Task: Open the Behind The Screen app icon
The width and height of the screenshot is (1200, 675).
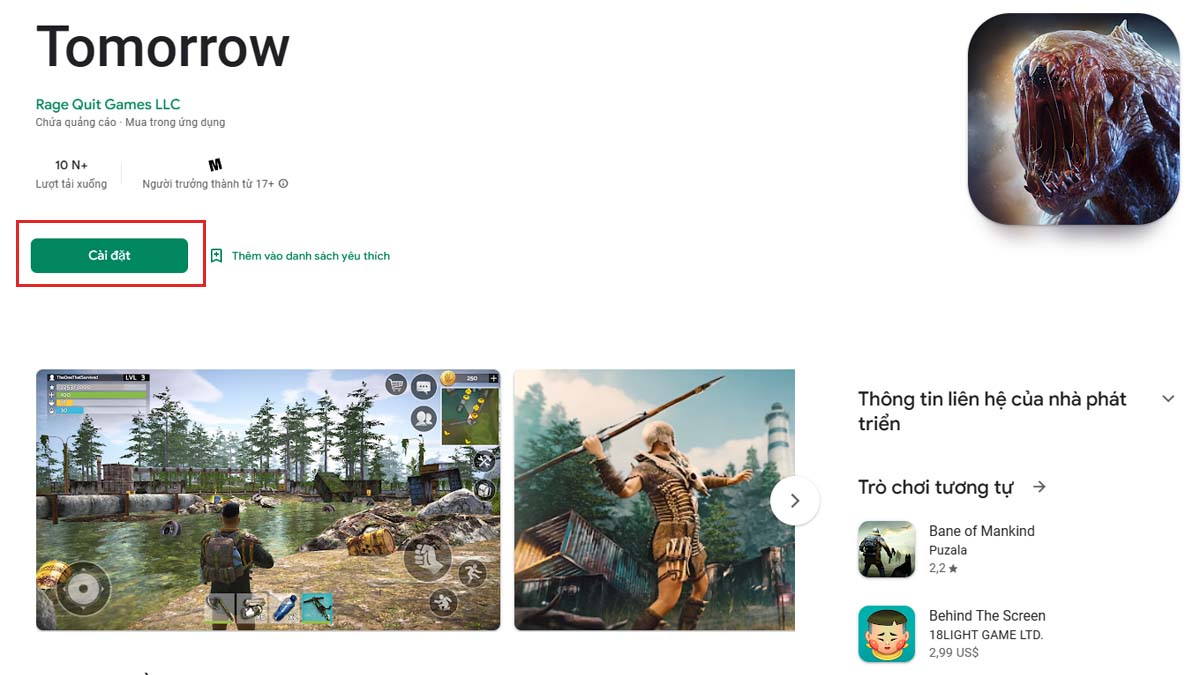Action: tap(886, 634)
